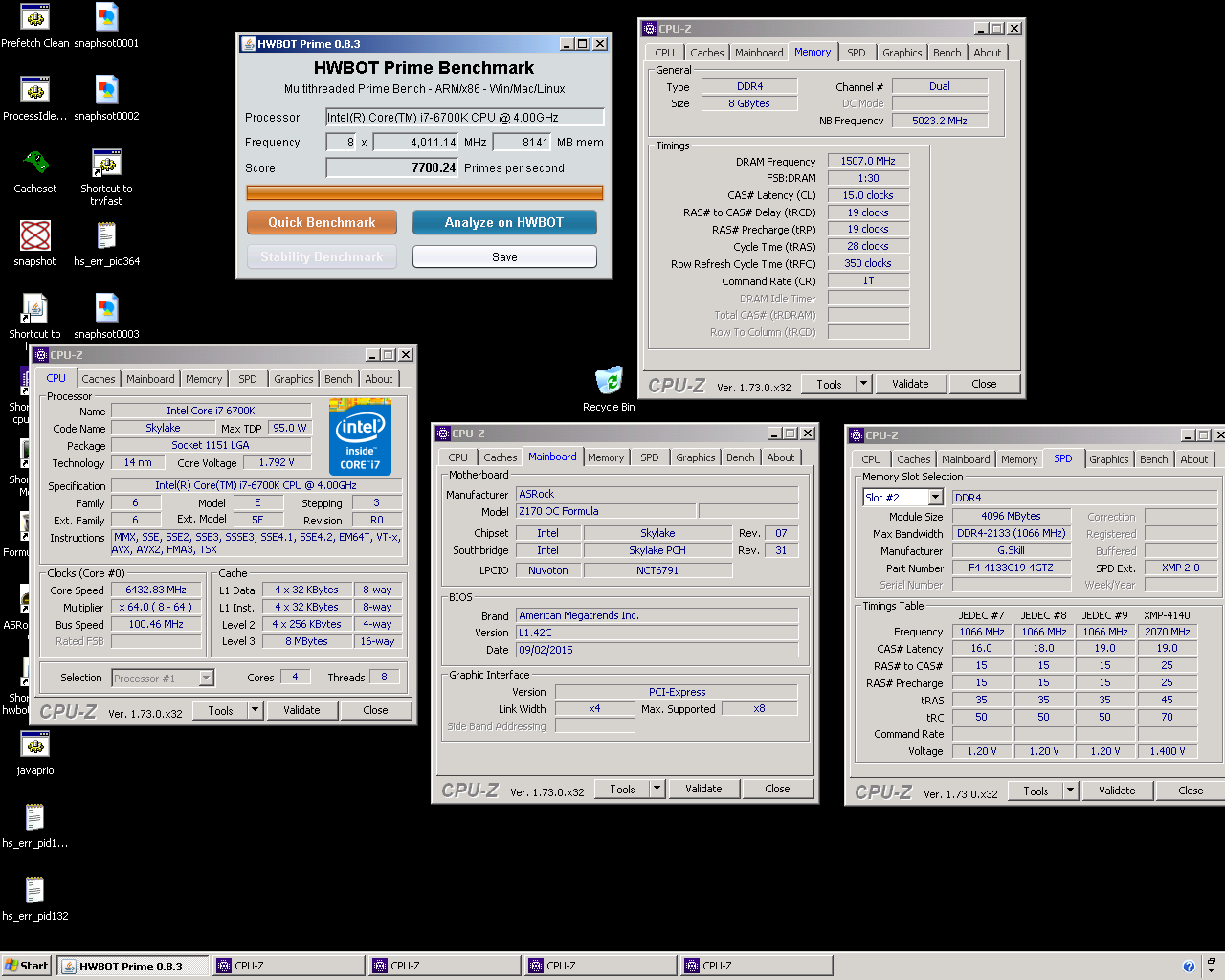Open the Processor #1 selection dropdown
This screenshot has height=980, width=1225.
click(206, 678)
